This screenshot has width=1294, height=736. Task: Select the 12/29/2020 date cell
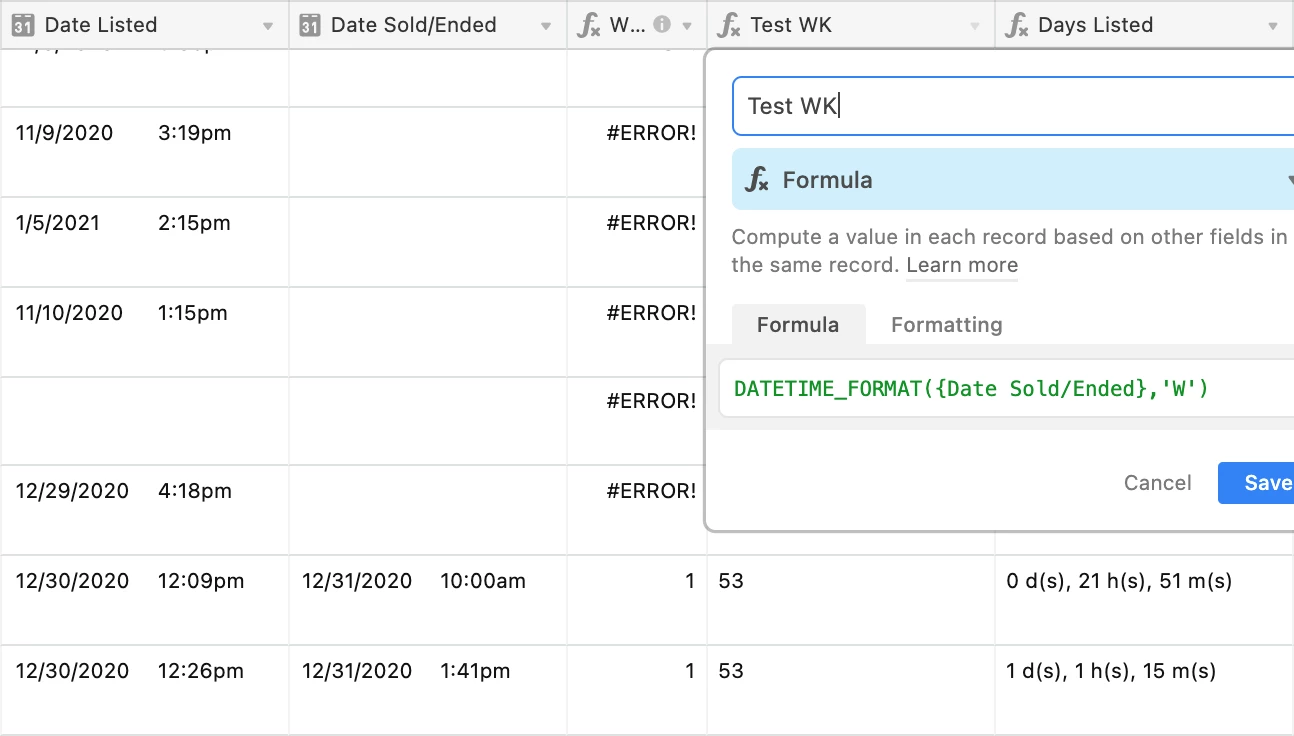72,491
